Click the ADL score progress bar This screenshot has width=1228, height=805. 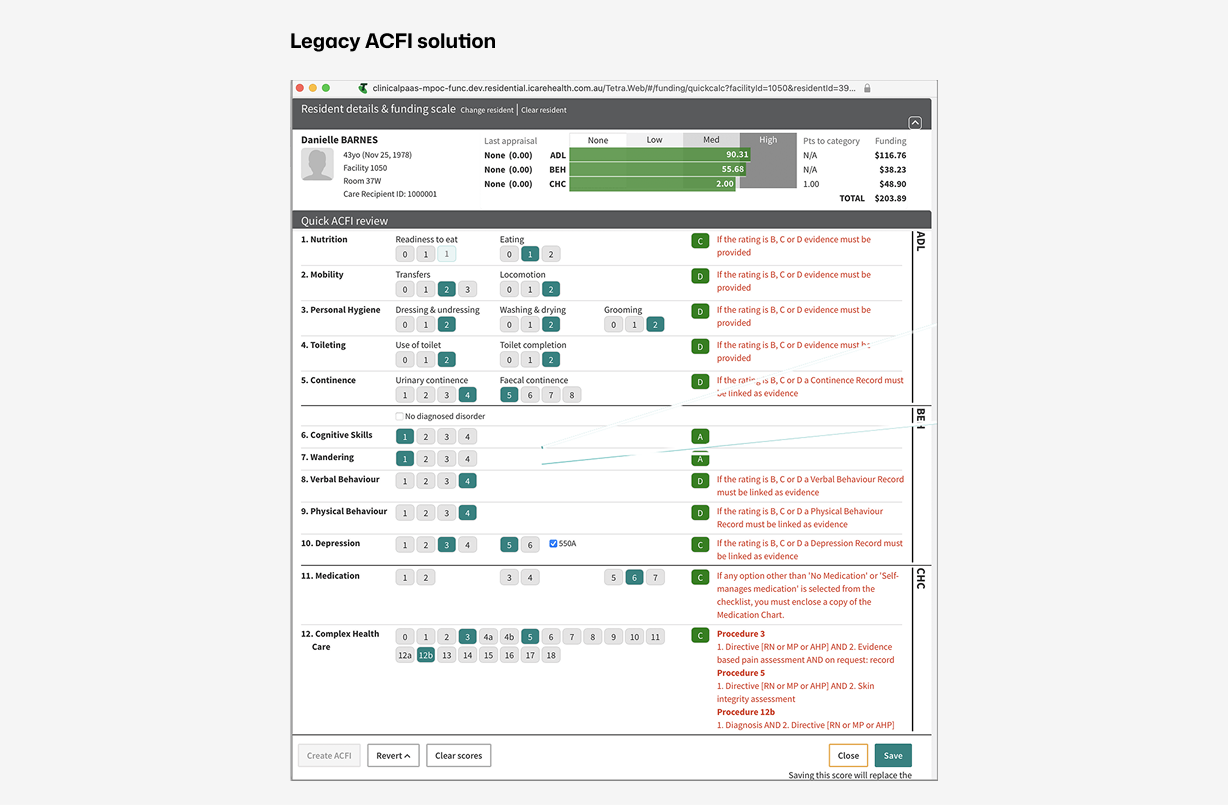(x=655, y=155)
